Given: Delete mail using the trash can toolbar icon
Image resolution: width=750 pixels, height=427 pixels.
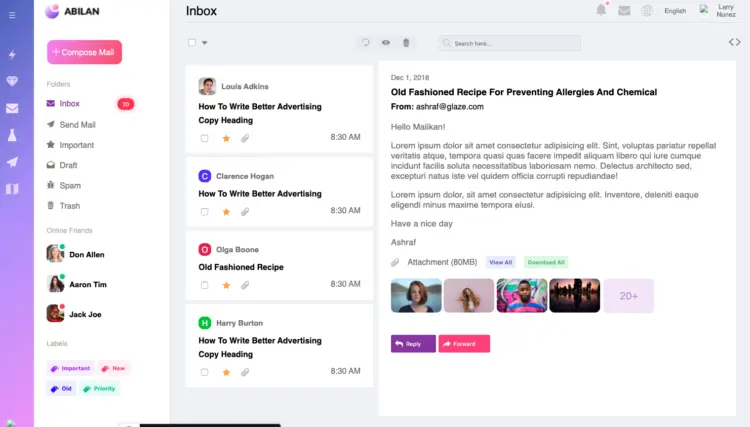Looking at the screenshot, I should pyautogui.click(x=406, y=43).
